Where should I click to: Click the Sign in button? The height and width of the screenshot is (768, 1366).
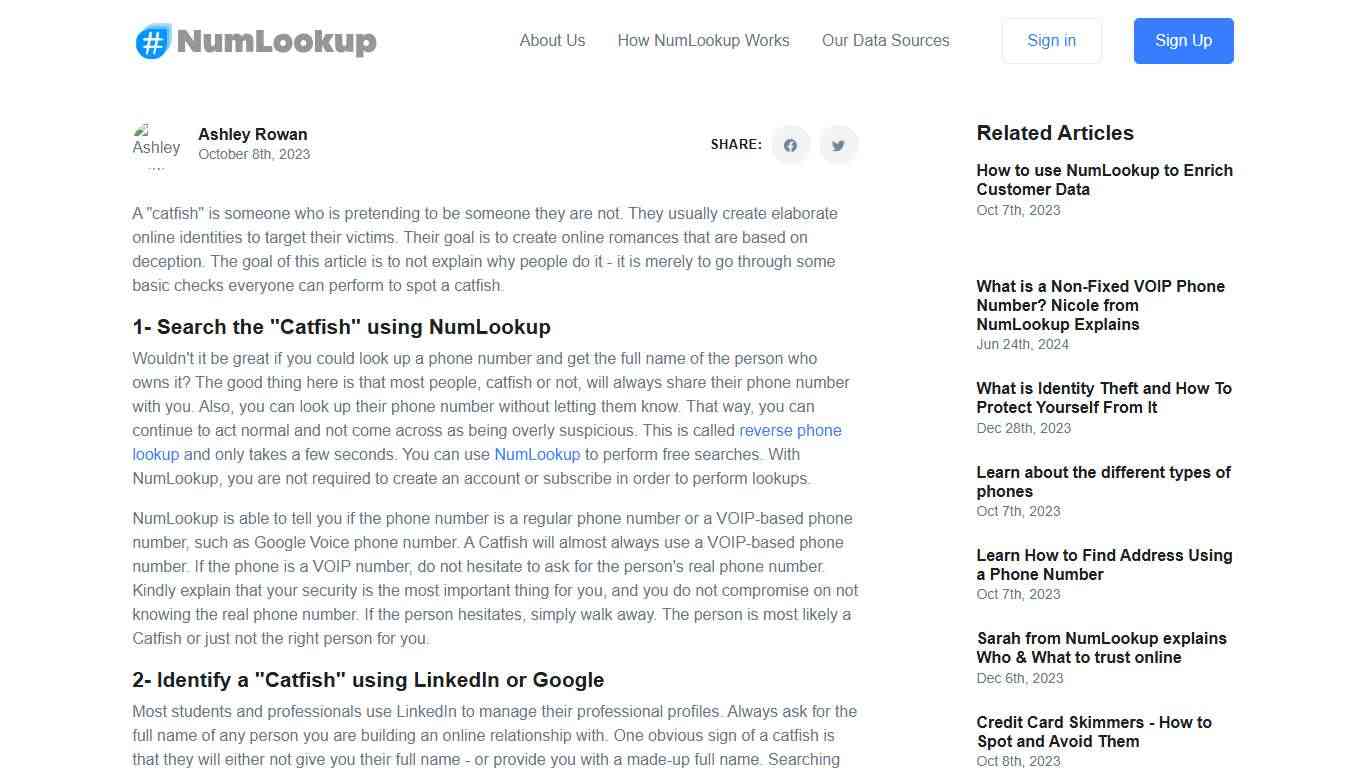(x=1051, y=41)
